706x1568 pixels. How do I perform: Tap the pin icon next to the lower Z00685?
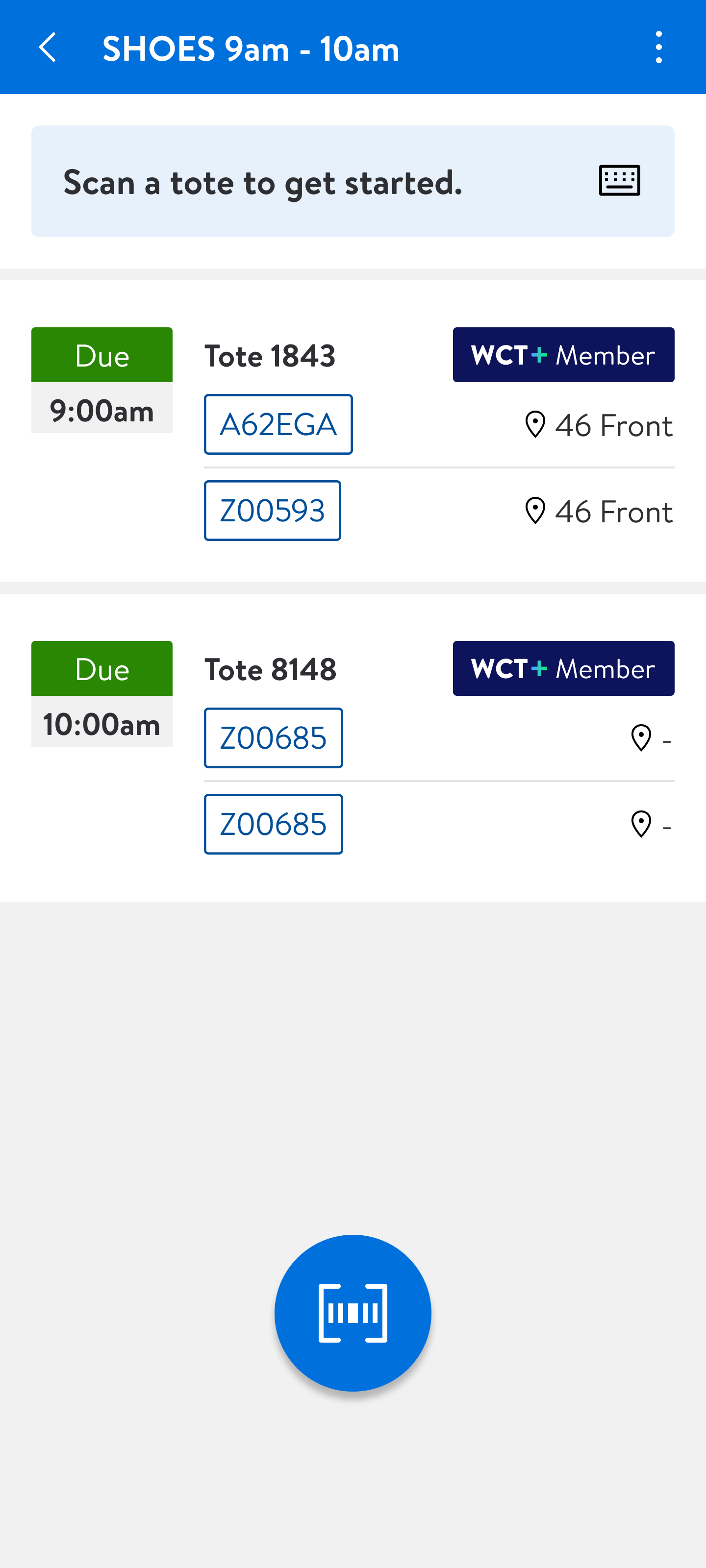(x=641, y=825)
